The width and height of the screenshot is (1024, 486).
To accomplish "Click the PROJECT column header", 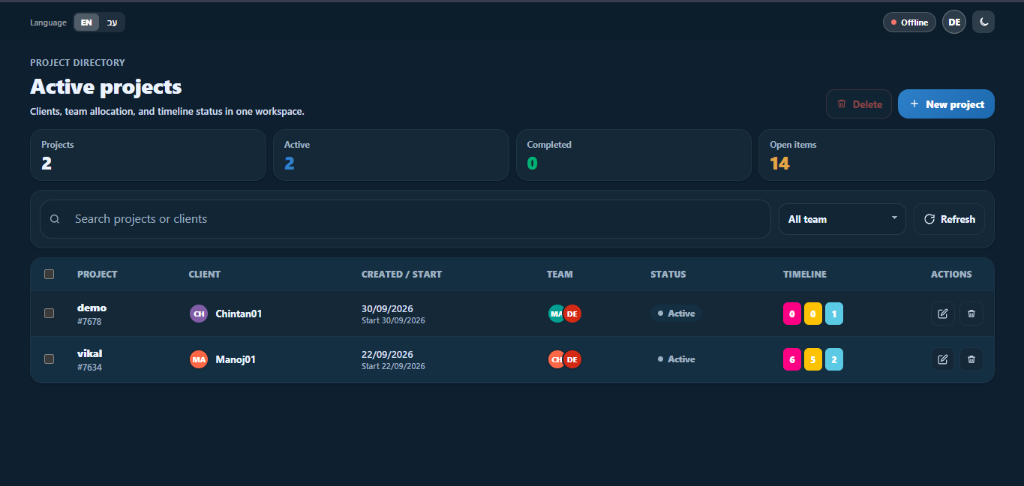I will pyautogui.click(x=97, y=274).
